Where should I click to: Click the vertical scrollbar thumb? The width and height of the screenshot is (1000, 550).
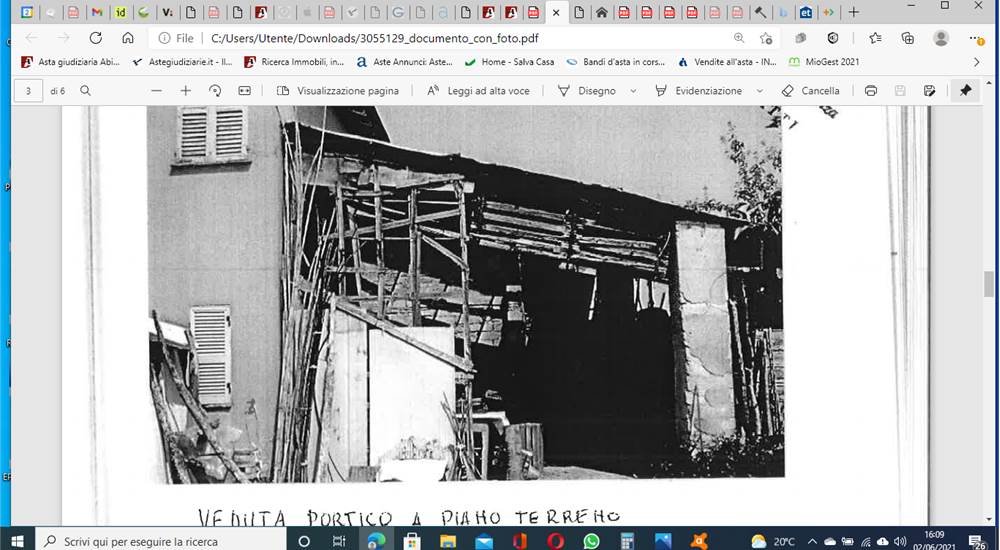[x=989, y=284]
